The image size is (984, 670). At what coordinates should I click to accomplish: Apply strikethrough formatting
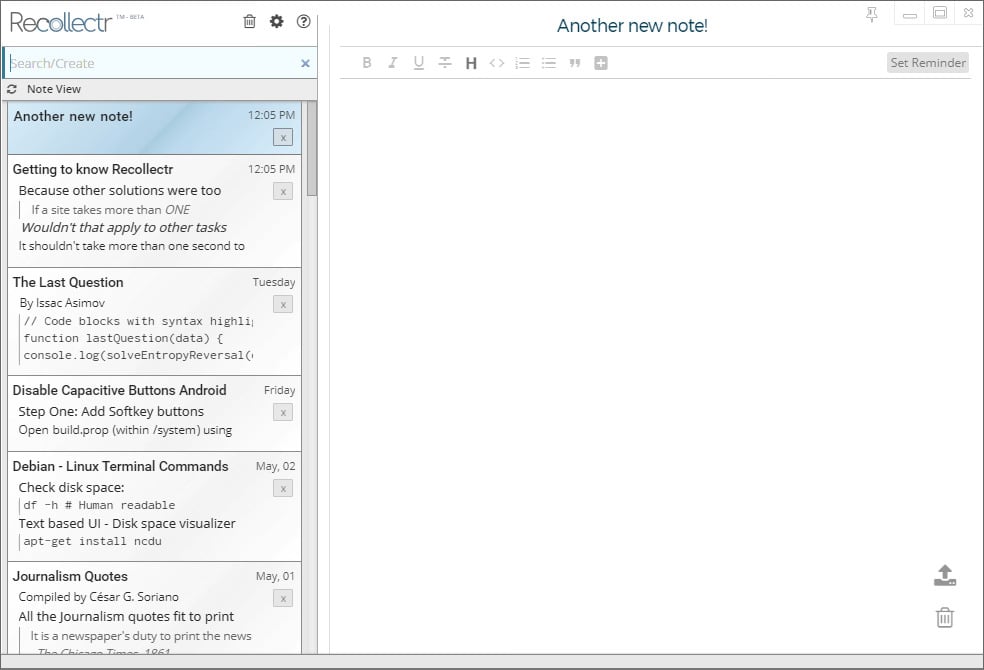(x=445, y=63)
